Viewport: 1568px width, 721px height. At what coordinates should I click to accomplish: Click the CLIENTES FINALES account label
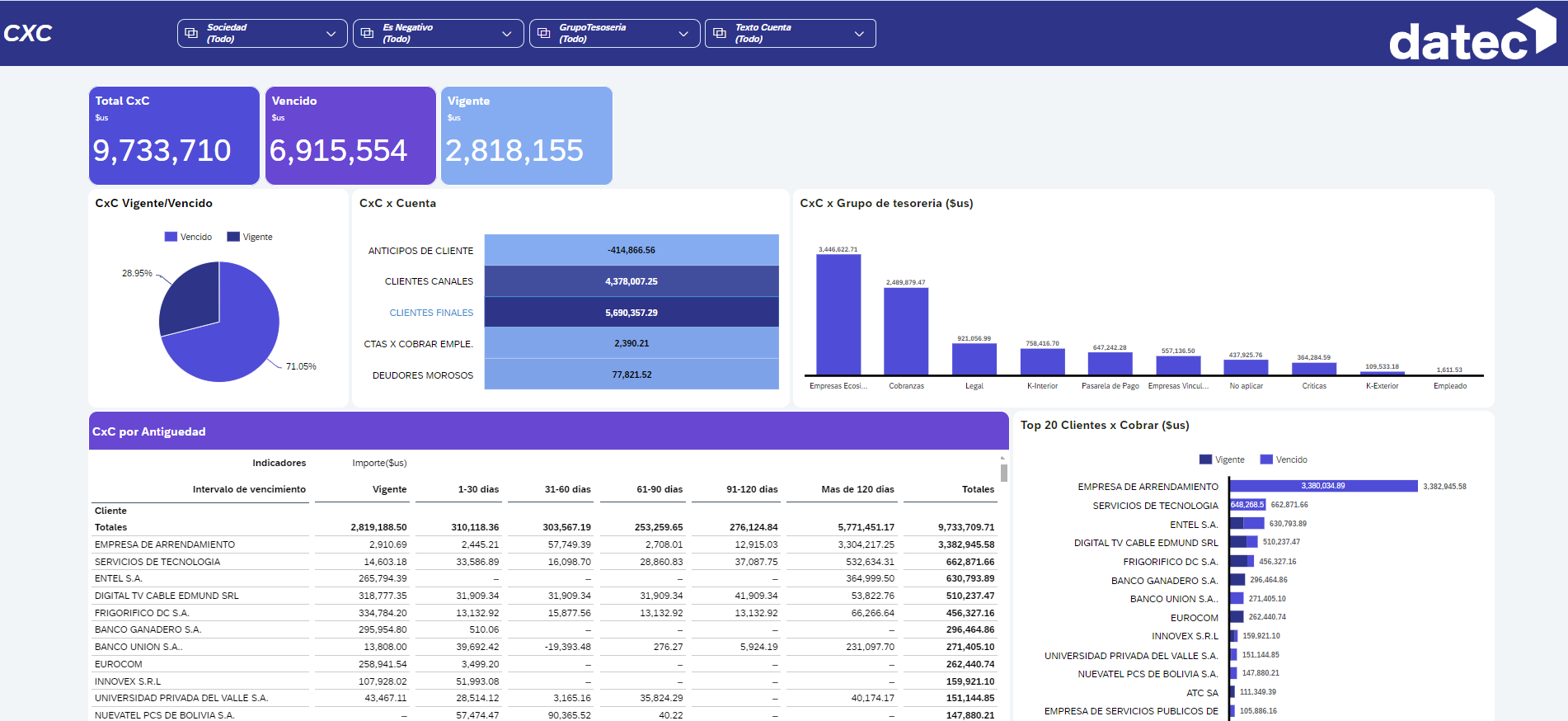click(431, 313)
